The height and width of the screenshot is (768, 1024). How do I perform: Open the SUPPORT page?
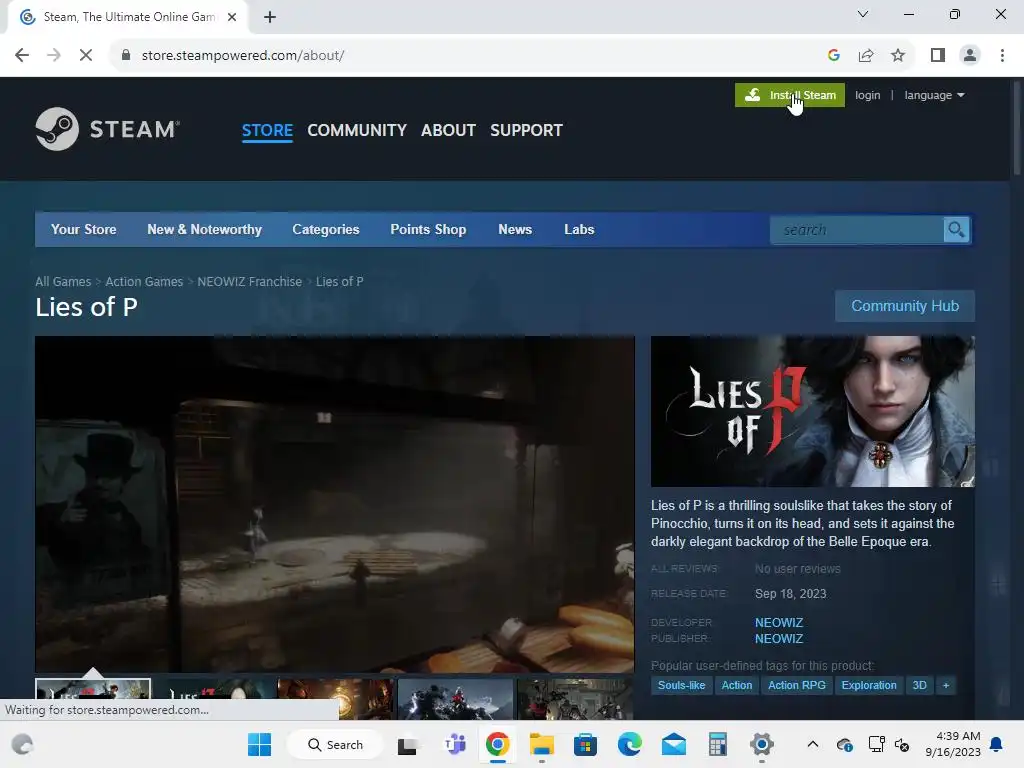tap(526, 130)
